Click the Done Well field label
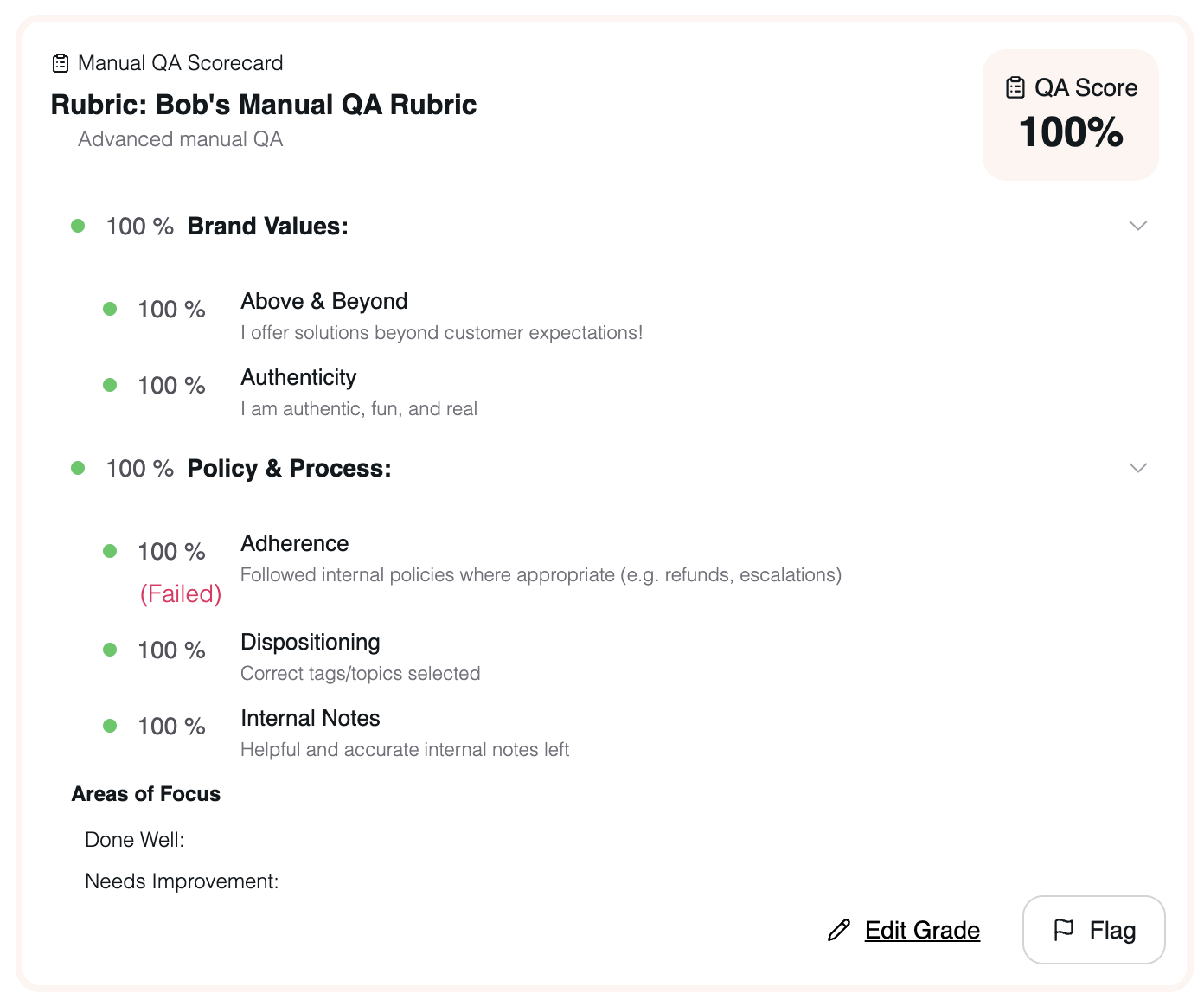 point(135,839)
